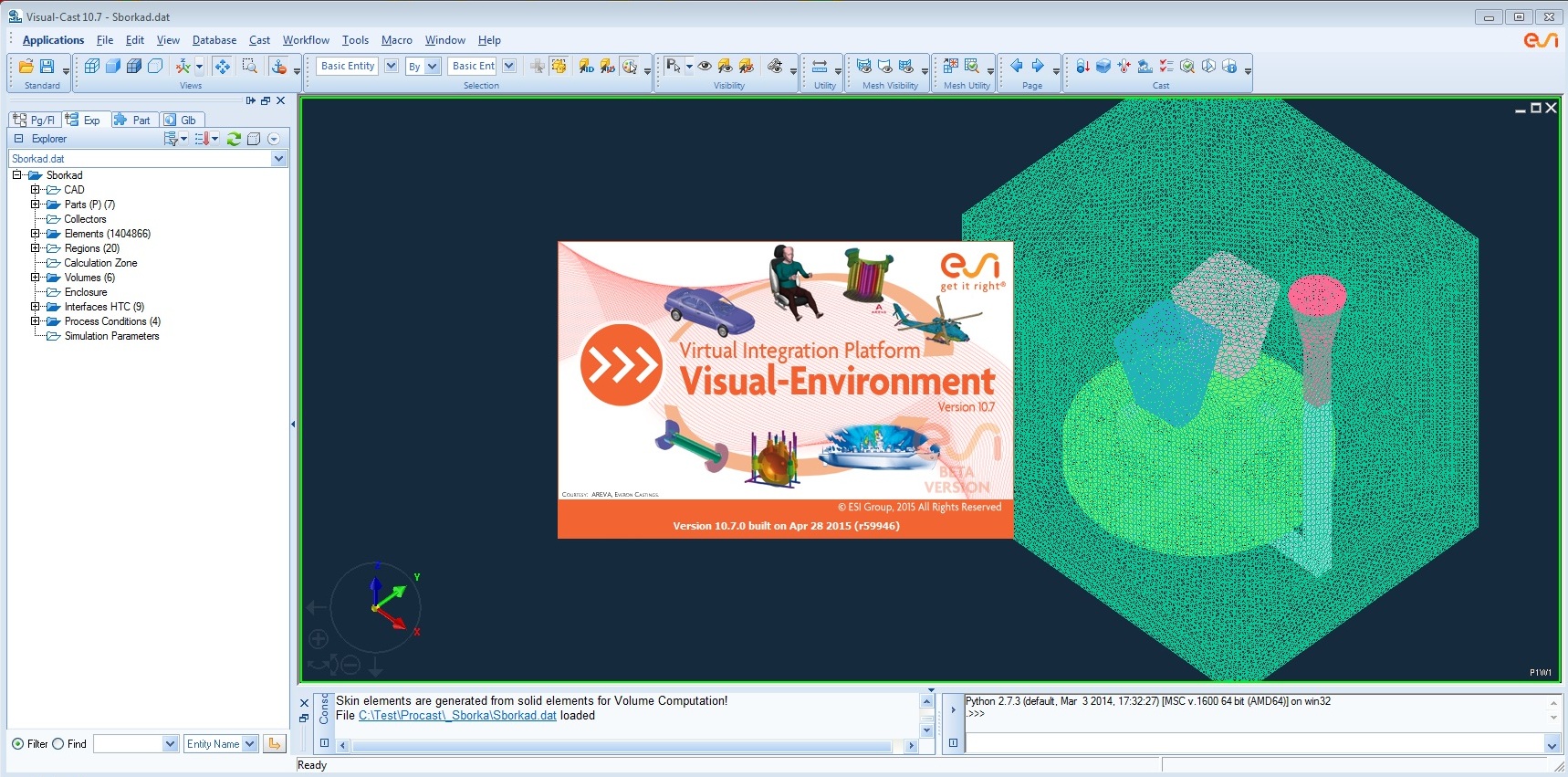
Task: Expand the CAD tree node
Action: 36,190
